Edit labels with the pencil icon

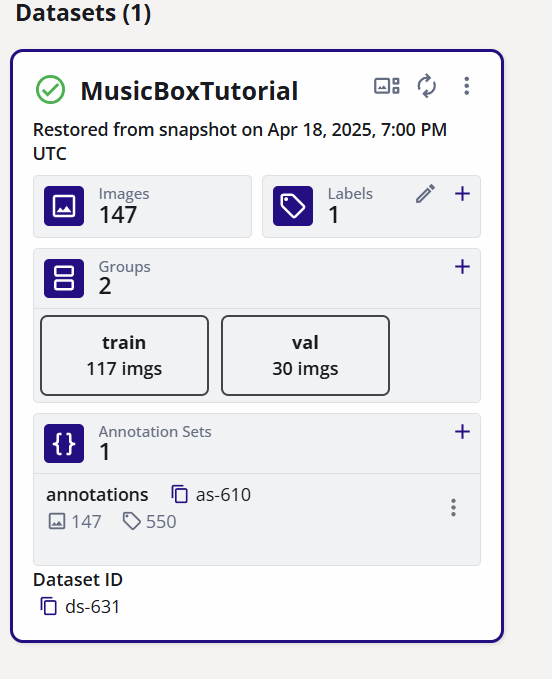(426, 194)
